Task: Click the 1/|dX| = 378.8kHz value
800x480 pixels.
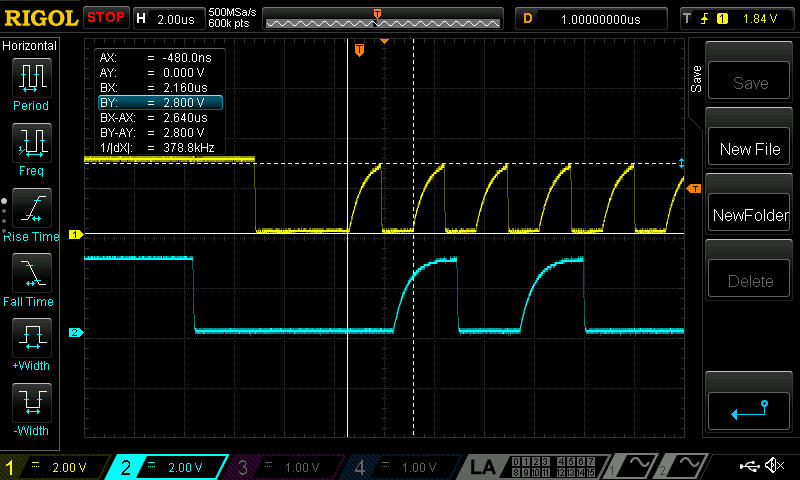Action: tap(188, 148)
